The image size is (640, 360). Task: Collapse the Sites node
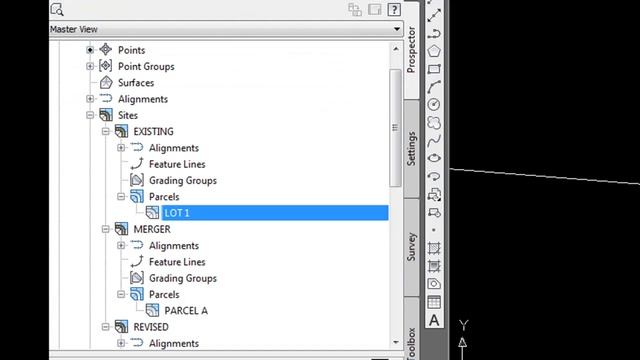point(90,115)
